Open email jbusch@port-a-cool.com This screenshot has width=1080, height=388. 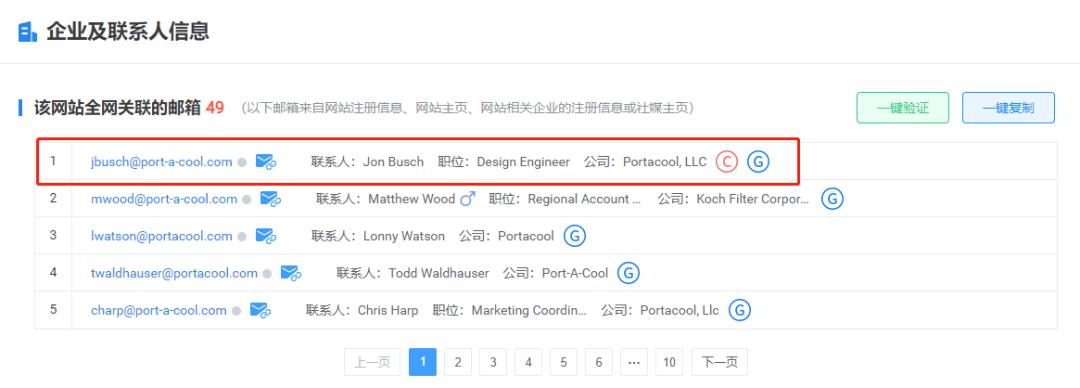point(161,162)
